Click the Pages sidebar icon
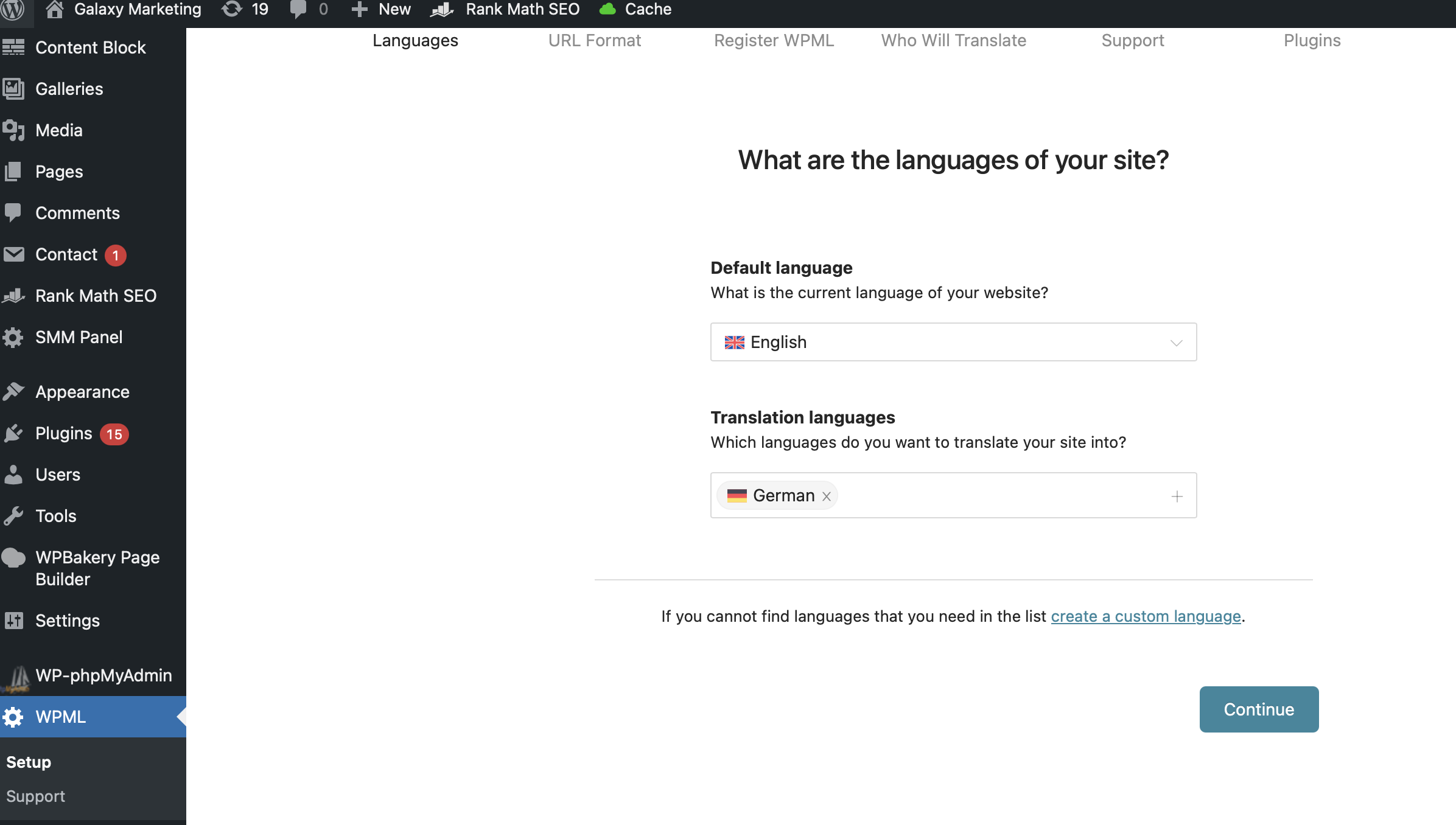 click(x=13, y=172)
